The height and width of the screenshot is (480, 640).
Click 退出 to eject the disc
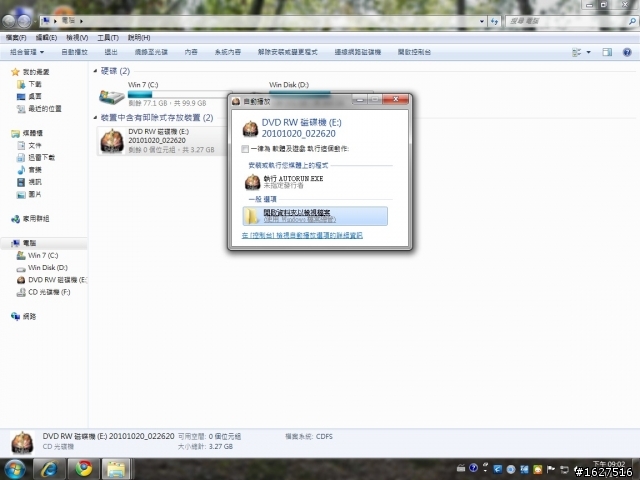pyautogui.click(x=111, y=52)
